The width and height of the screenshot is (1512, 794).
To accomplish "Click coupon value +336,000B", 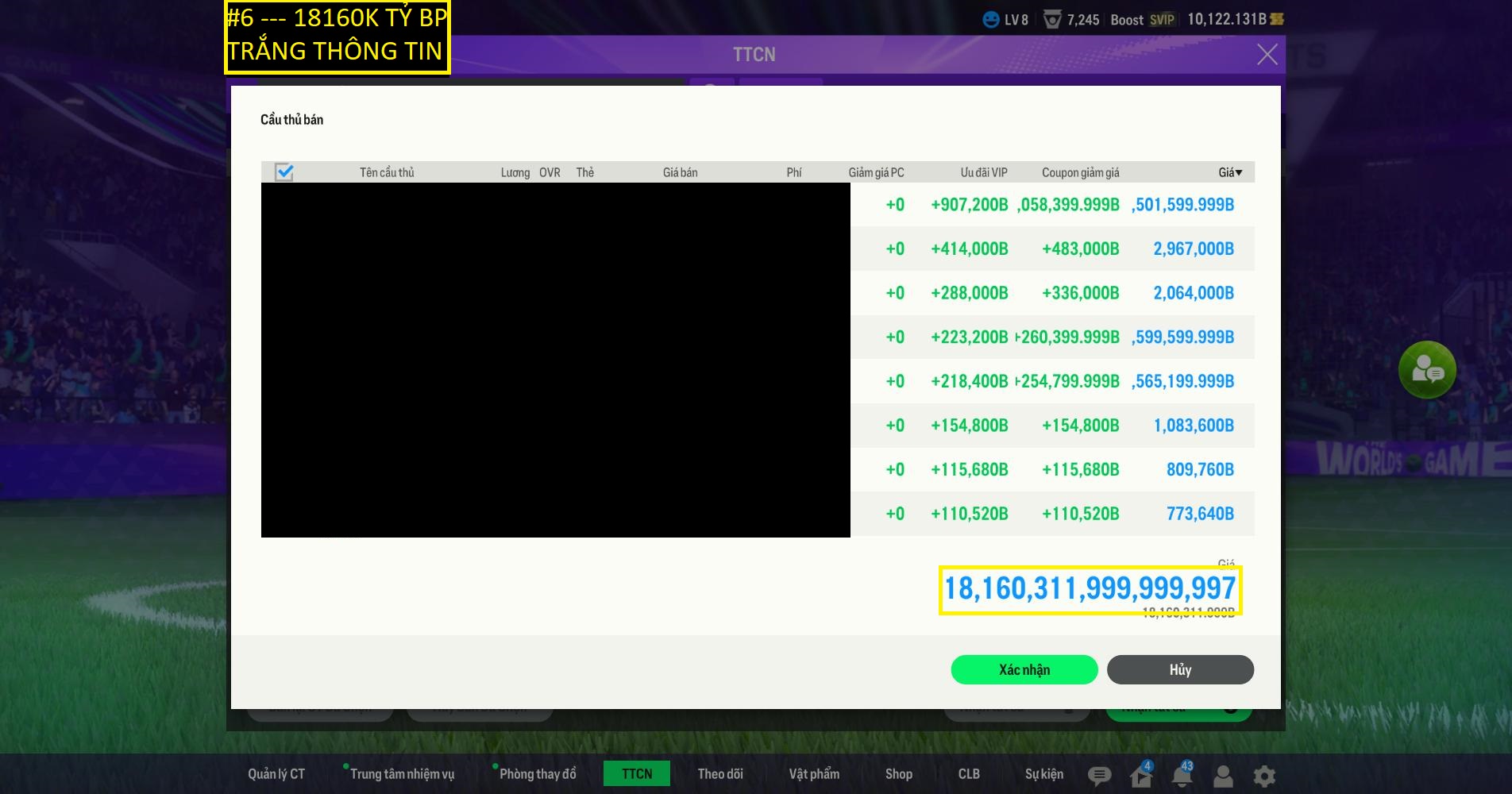I will [x=1081, y=293].
